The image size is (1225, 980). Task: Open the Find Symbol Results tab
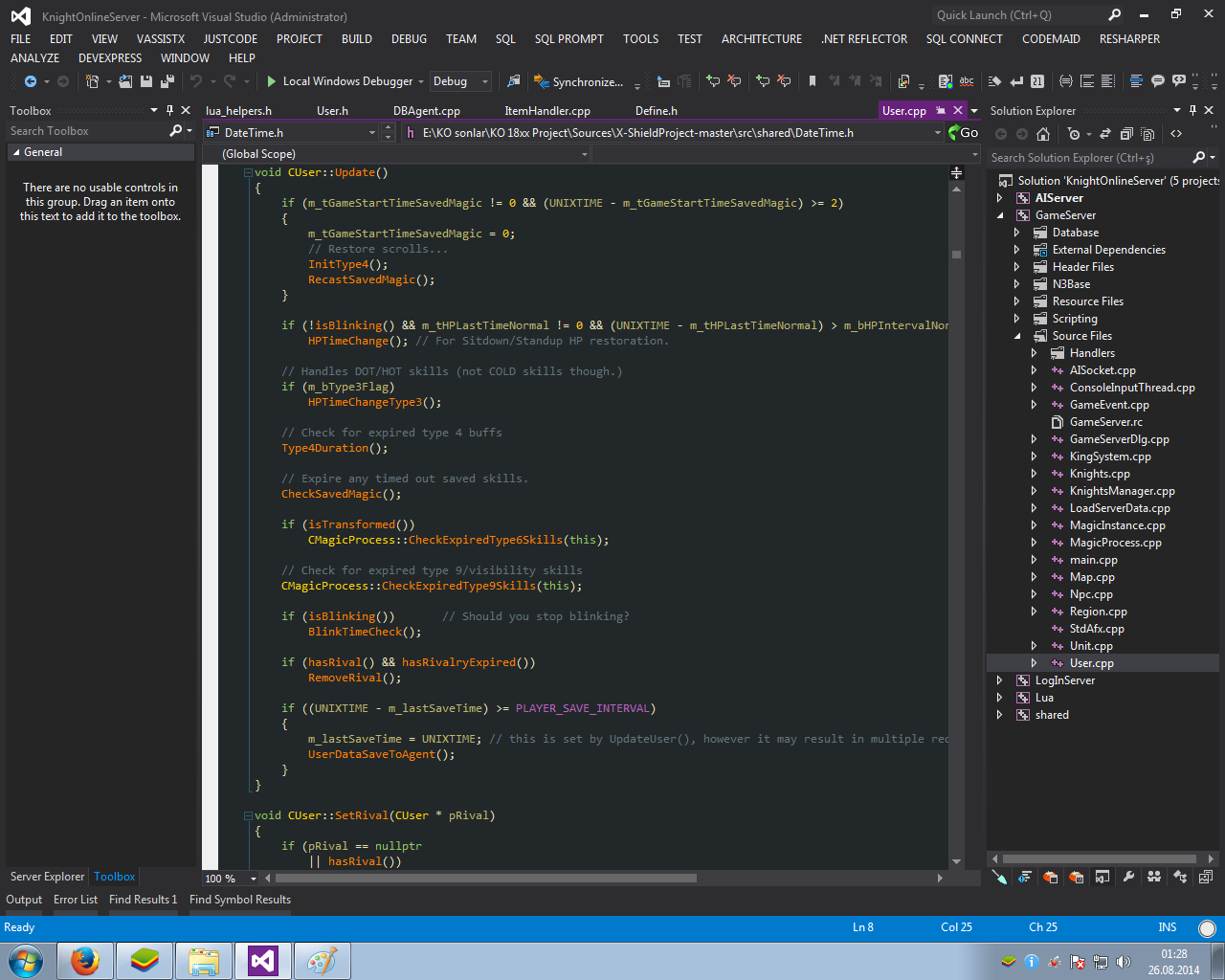pos(240,900)
